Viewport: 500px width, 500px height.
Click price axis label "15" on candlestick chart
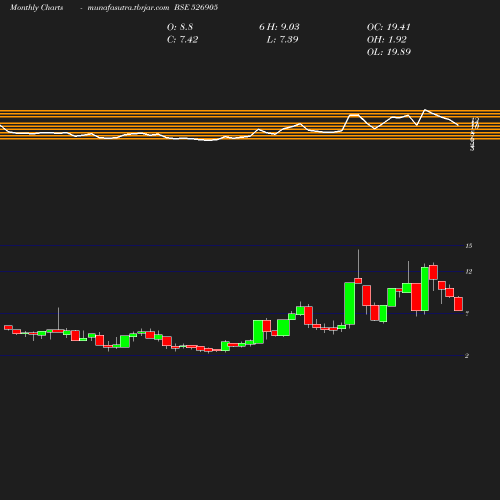click(469, 246)
